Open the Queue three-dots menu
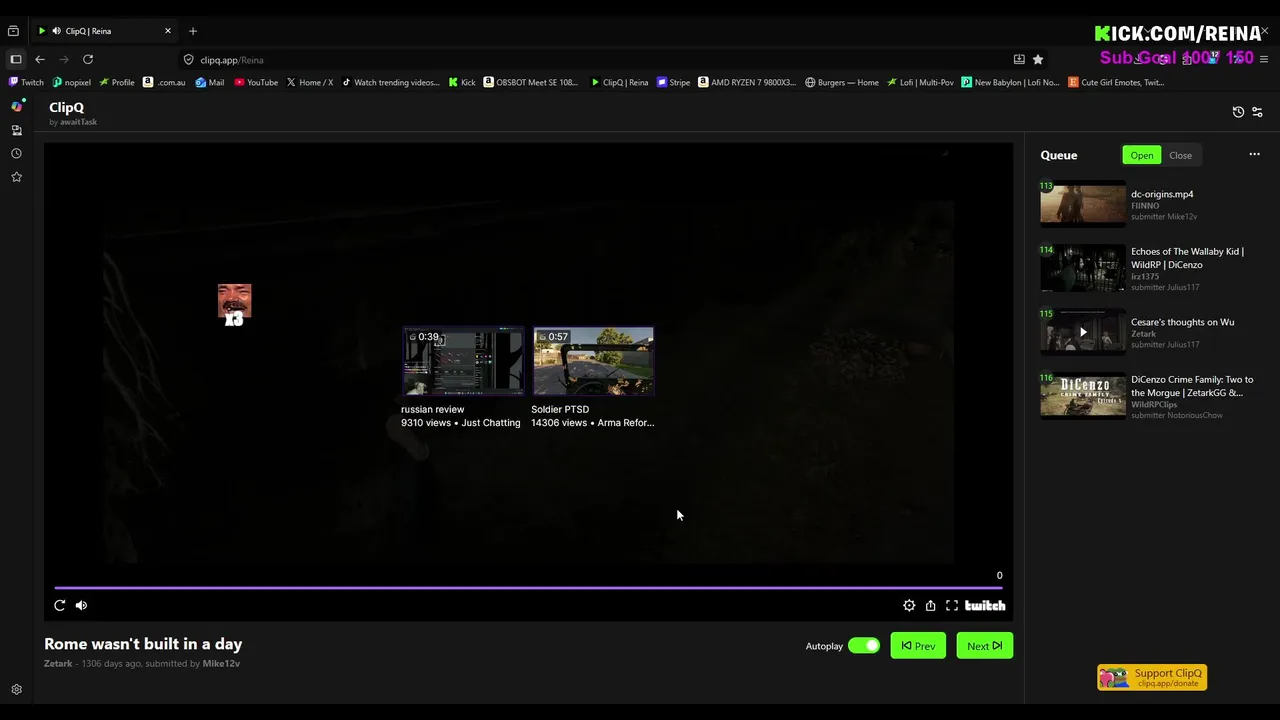This screenshot has width=1280, height=720. pyautogui.click(x=1254, y=154)
